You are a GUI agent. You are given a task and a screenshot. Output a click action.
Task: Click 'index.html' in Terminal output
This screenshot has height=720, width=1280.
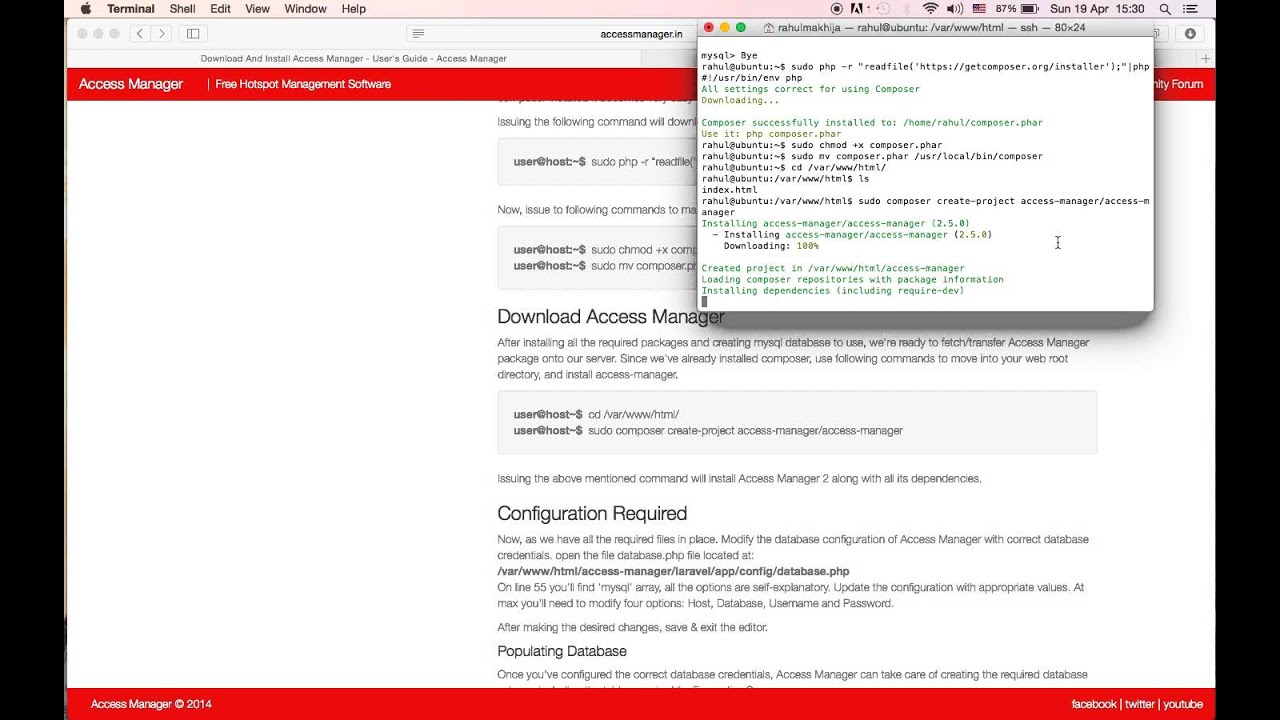point(729,190)
